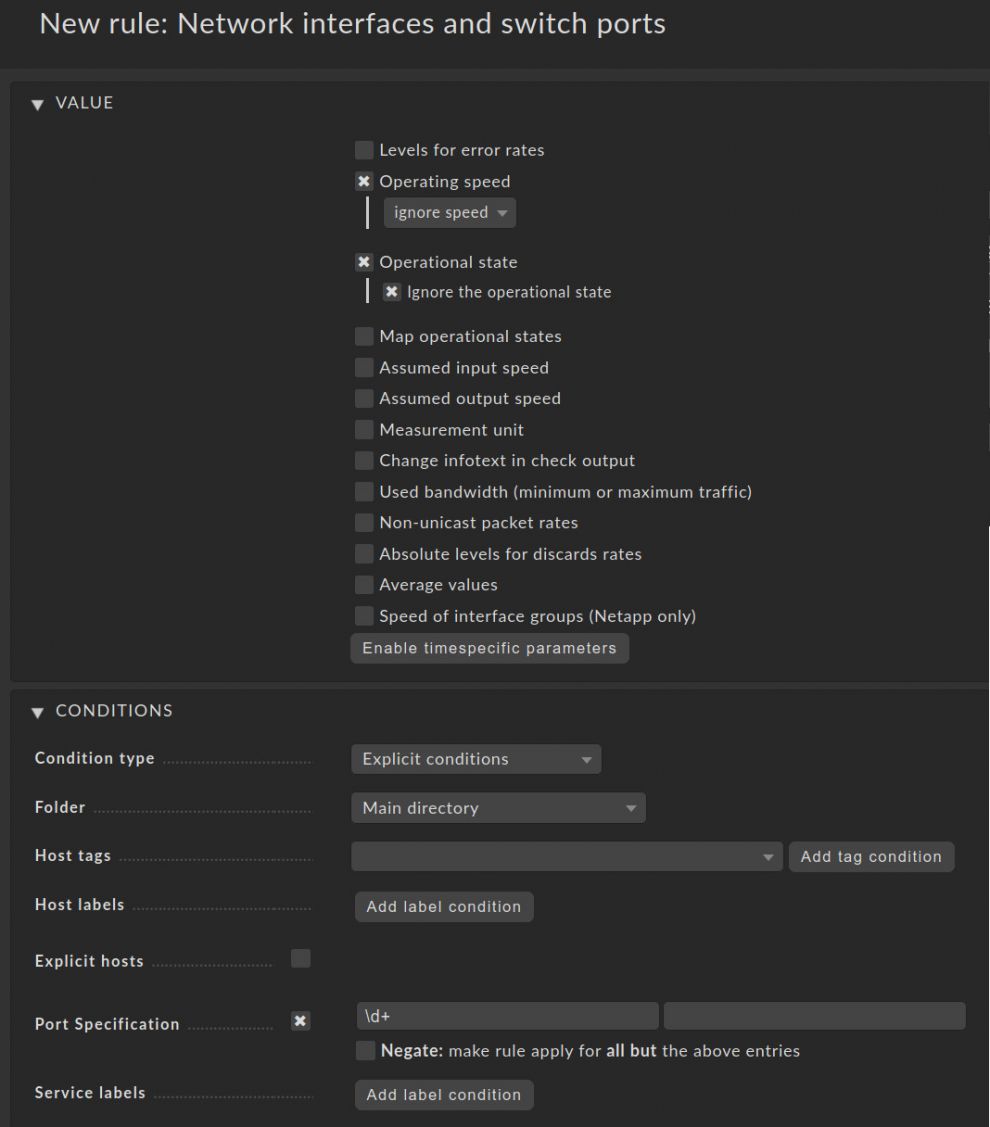Add a Host labels label condition
The image size is (990, 1127).
tap(444, 907)
